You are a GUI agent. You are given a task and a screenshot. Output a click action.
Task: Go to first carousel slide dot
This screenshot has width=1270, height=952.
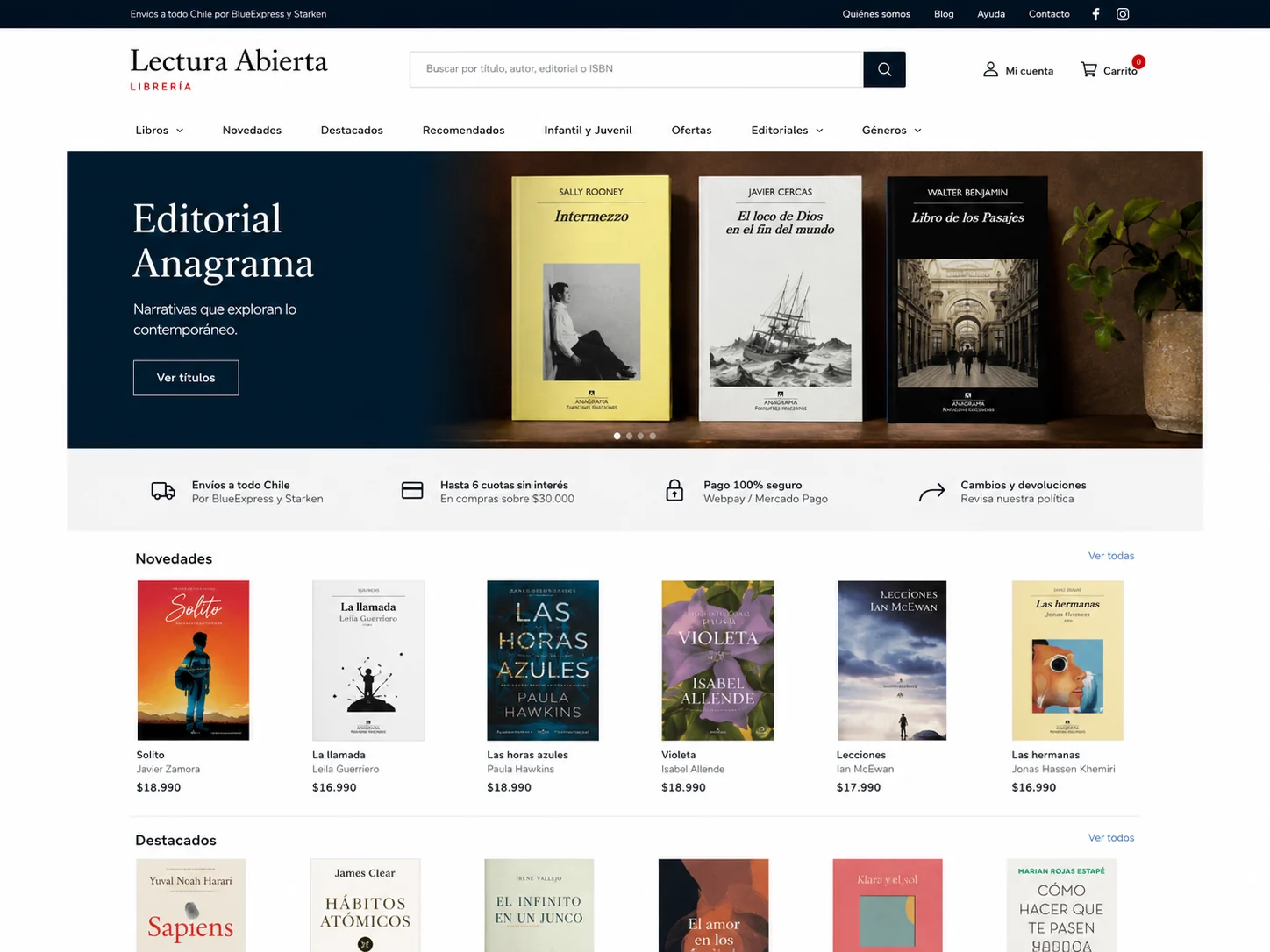[x=617, y=436]
